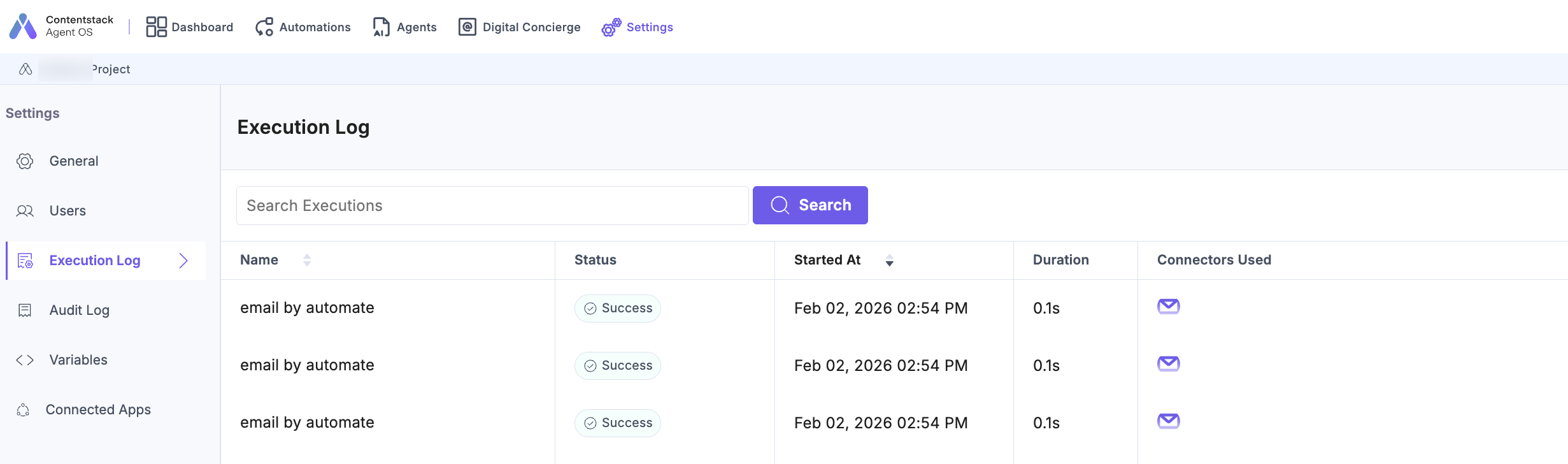Screen dimensions: 1568x464
Task: Click the project icon in breadcrumb bar
Action: point(25,69)
